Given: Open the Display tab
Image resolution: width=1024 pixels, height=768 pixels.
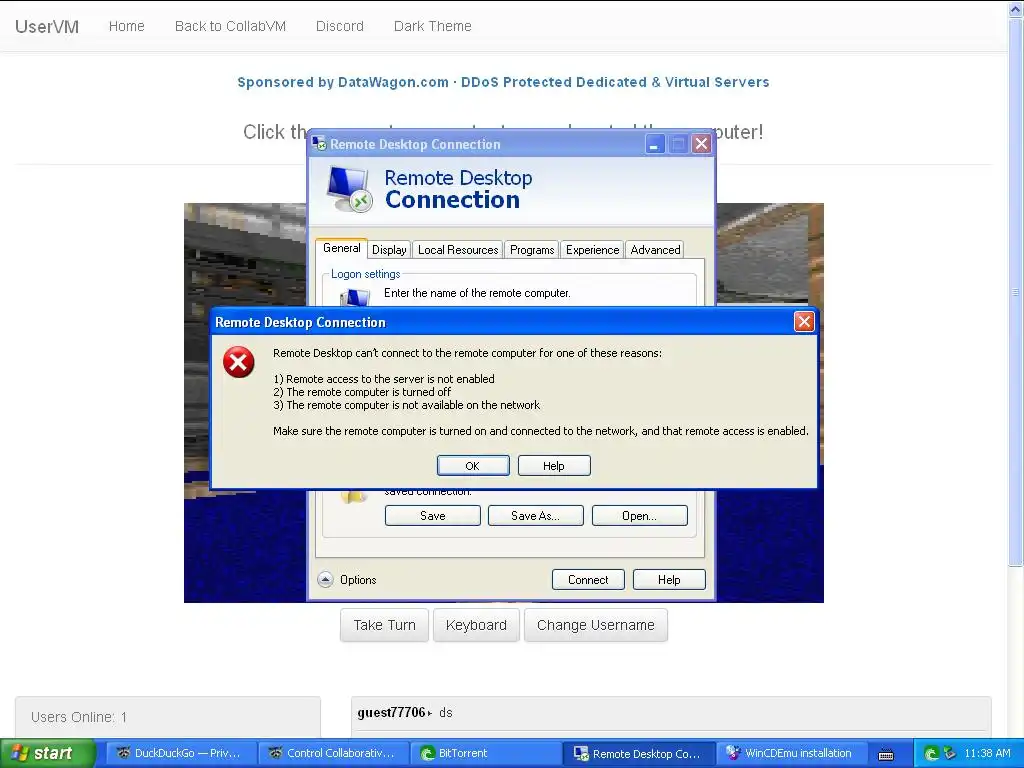Looking at the screenshot, I should (389, 249).
